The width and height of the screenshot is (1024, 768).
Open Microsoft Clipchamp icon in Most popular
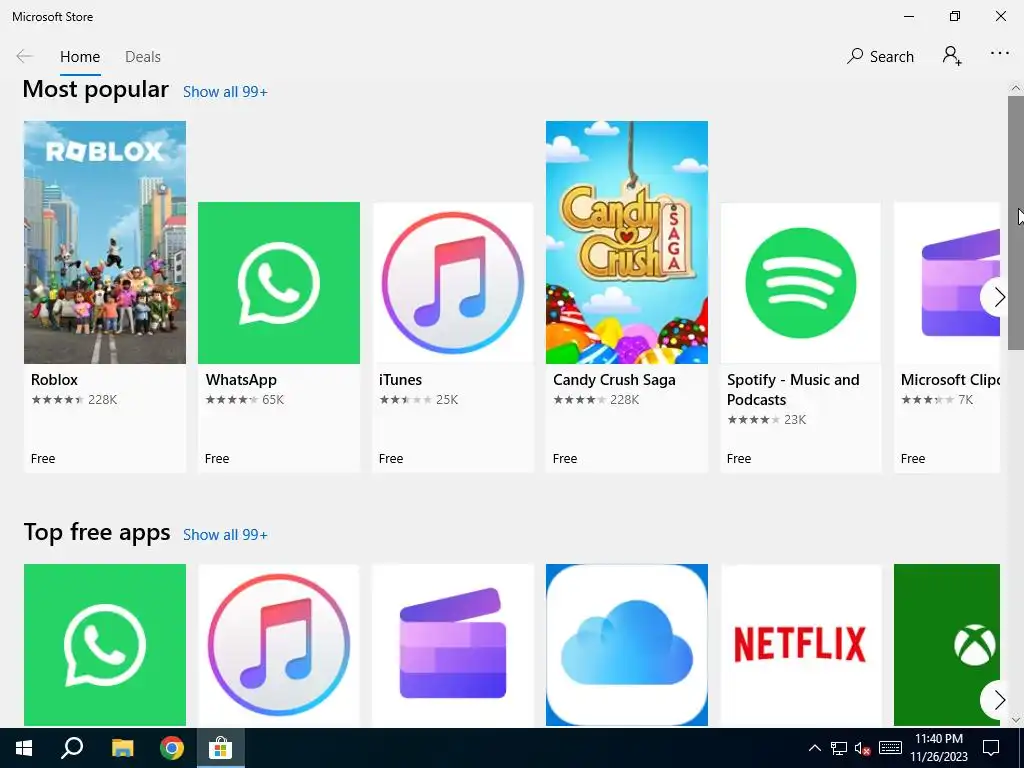pos(947,283)
